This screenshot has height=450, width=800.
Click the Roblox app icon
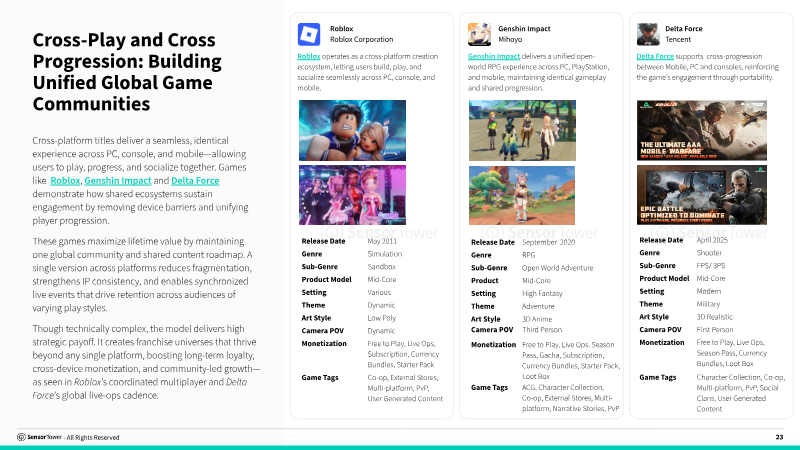coord(309,34)
